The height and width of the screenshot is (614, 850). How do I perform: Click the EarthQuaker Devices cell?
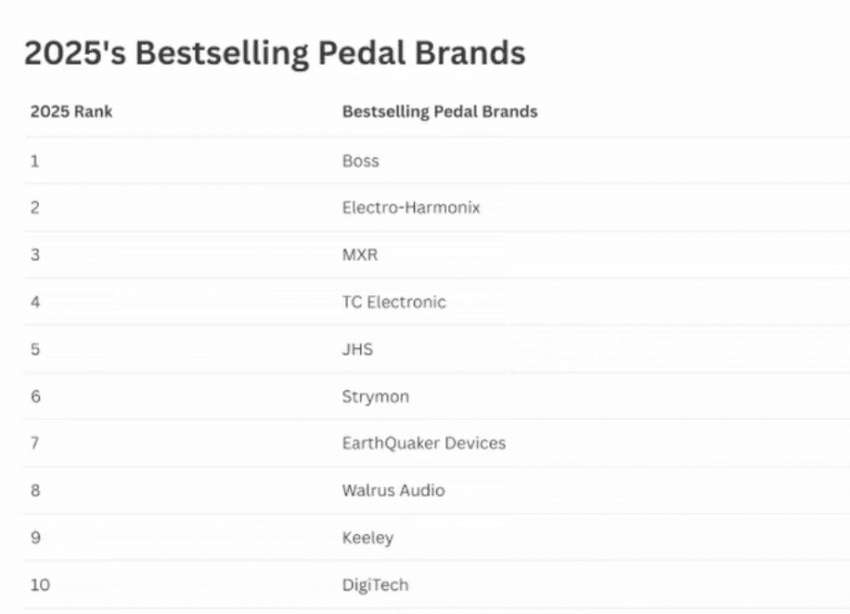click(423, 443)
